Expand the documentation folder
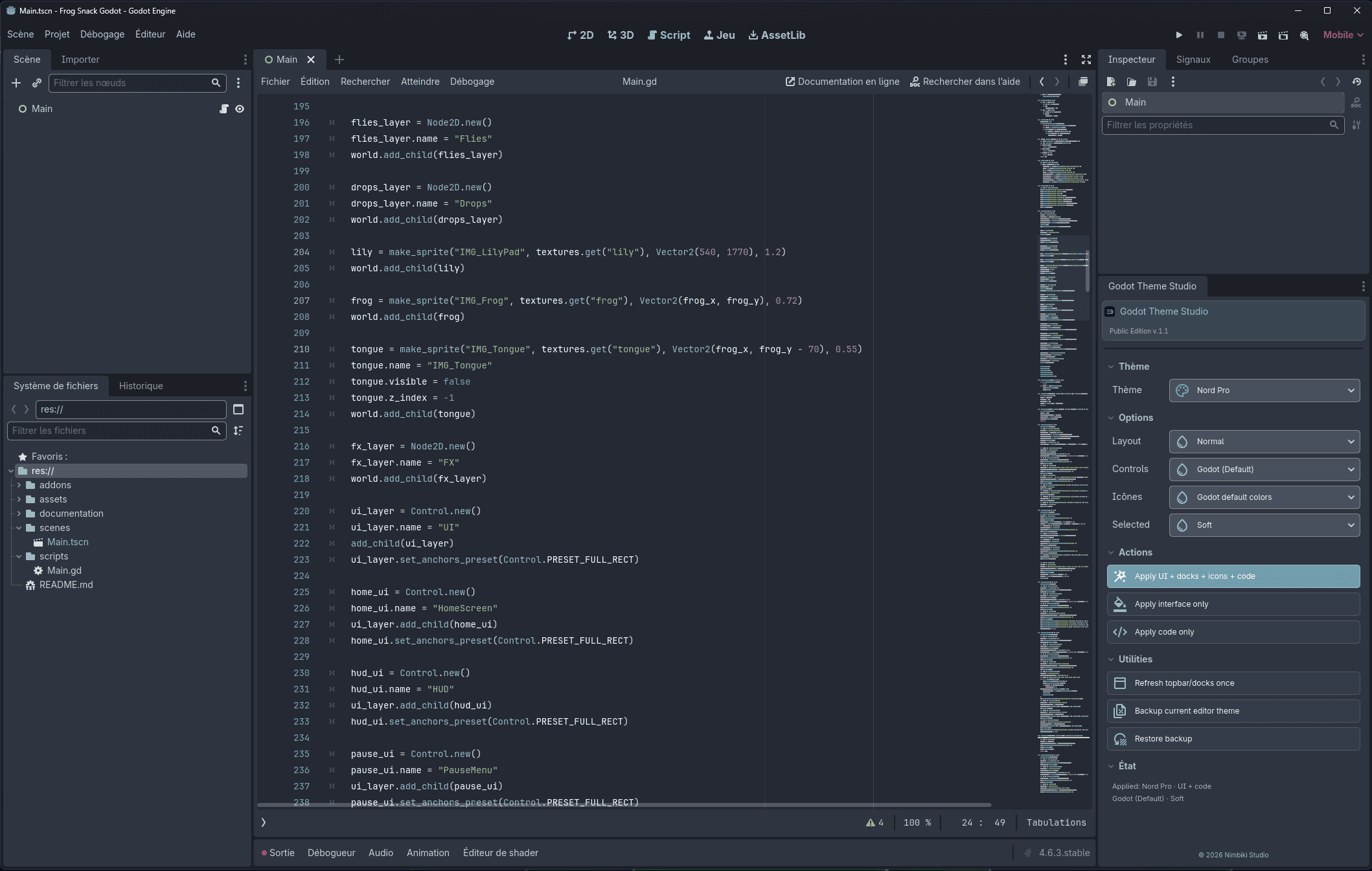Screen dimensions: 1372x871 (x=19, y=514)
